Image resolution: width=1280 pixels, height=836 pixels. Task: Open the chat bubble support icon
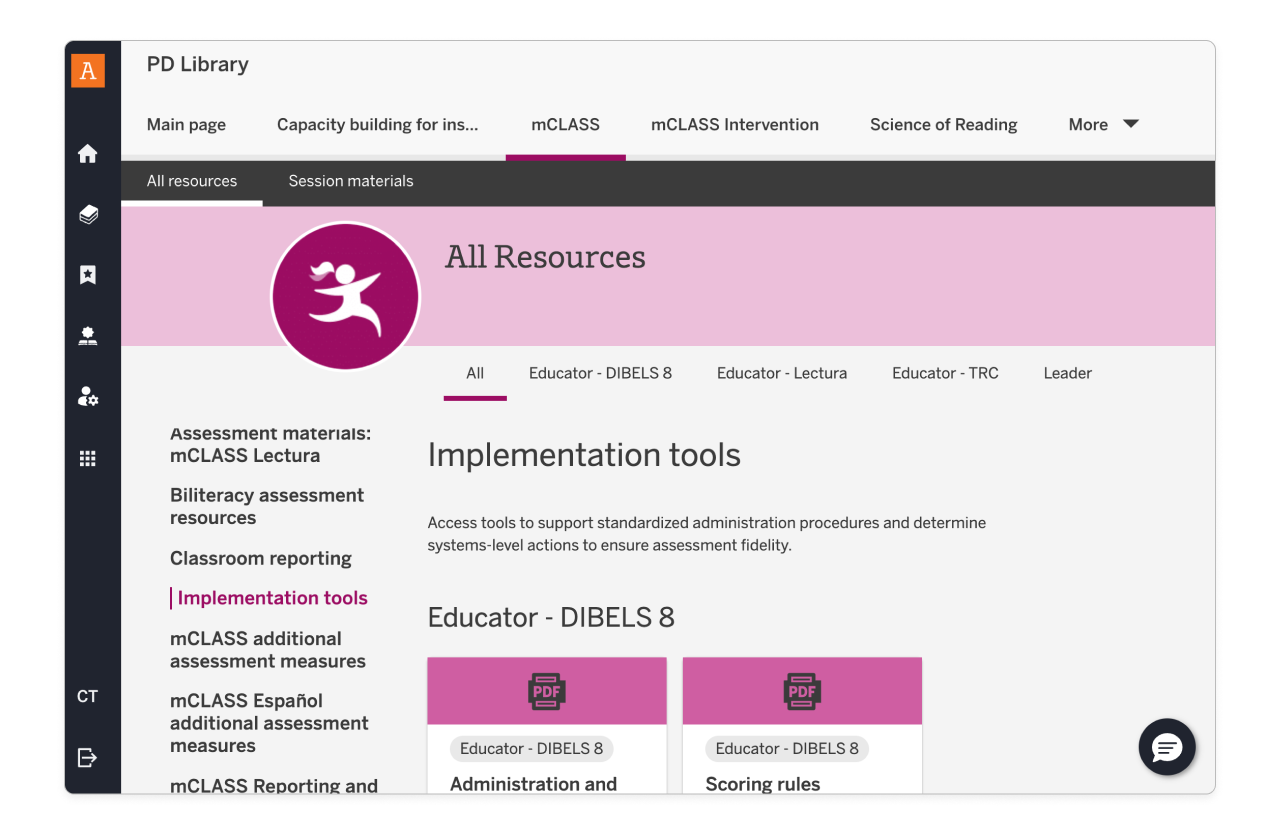point(1166,747)
